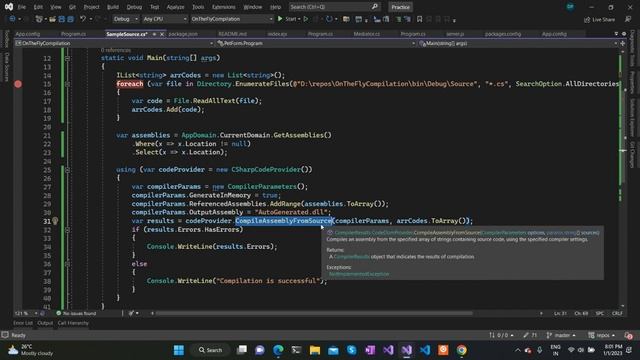Collapse the foreach block at line 15
Image resolution: width=640 pixels, height=360 pixels.
click(x=67, y=84)
